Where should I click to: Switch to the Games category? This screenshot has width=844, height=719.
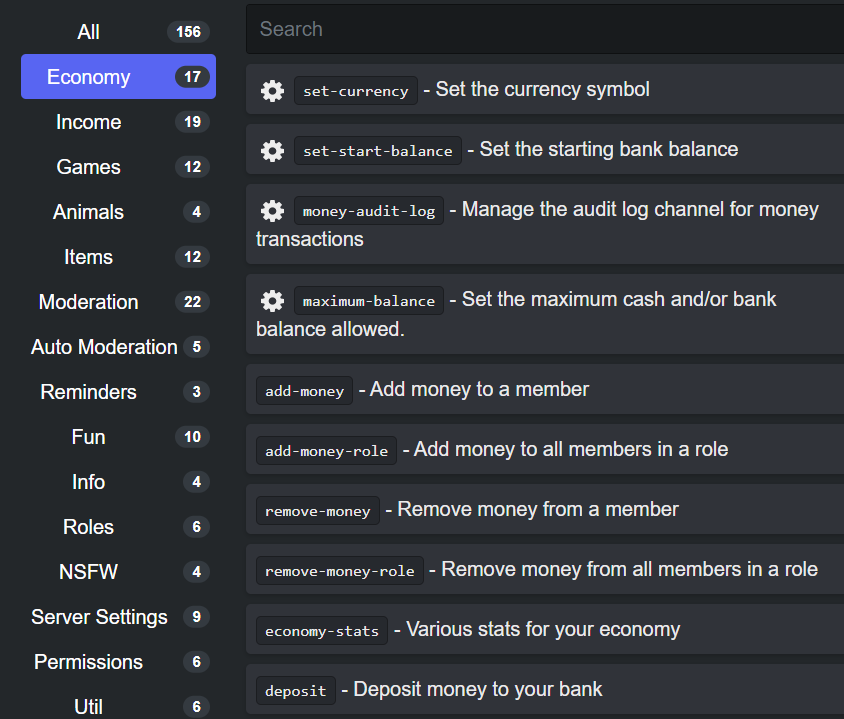click(x=118, y=167)
